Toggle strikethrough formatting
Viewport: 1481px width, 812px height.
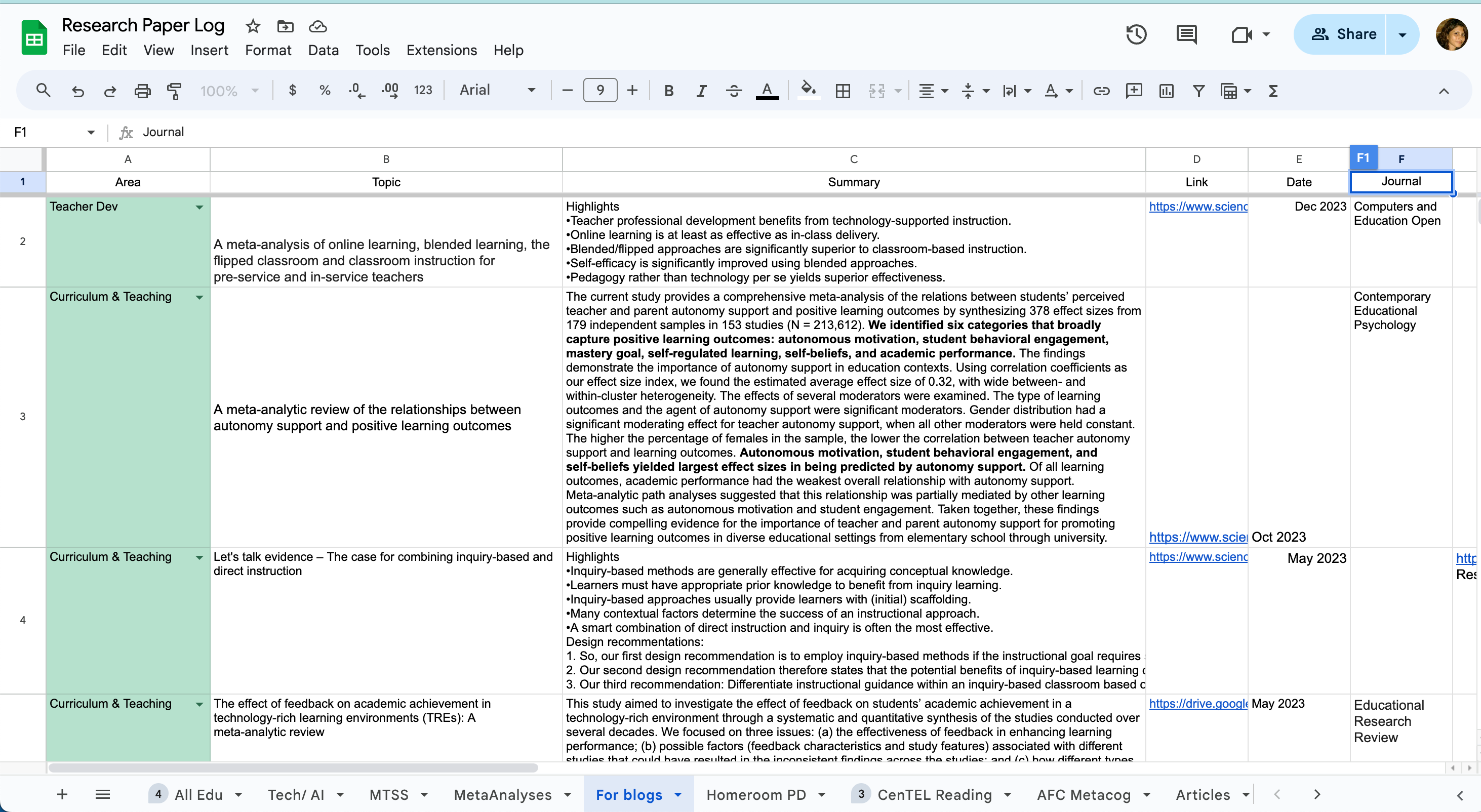point(734,90)
